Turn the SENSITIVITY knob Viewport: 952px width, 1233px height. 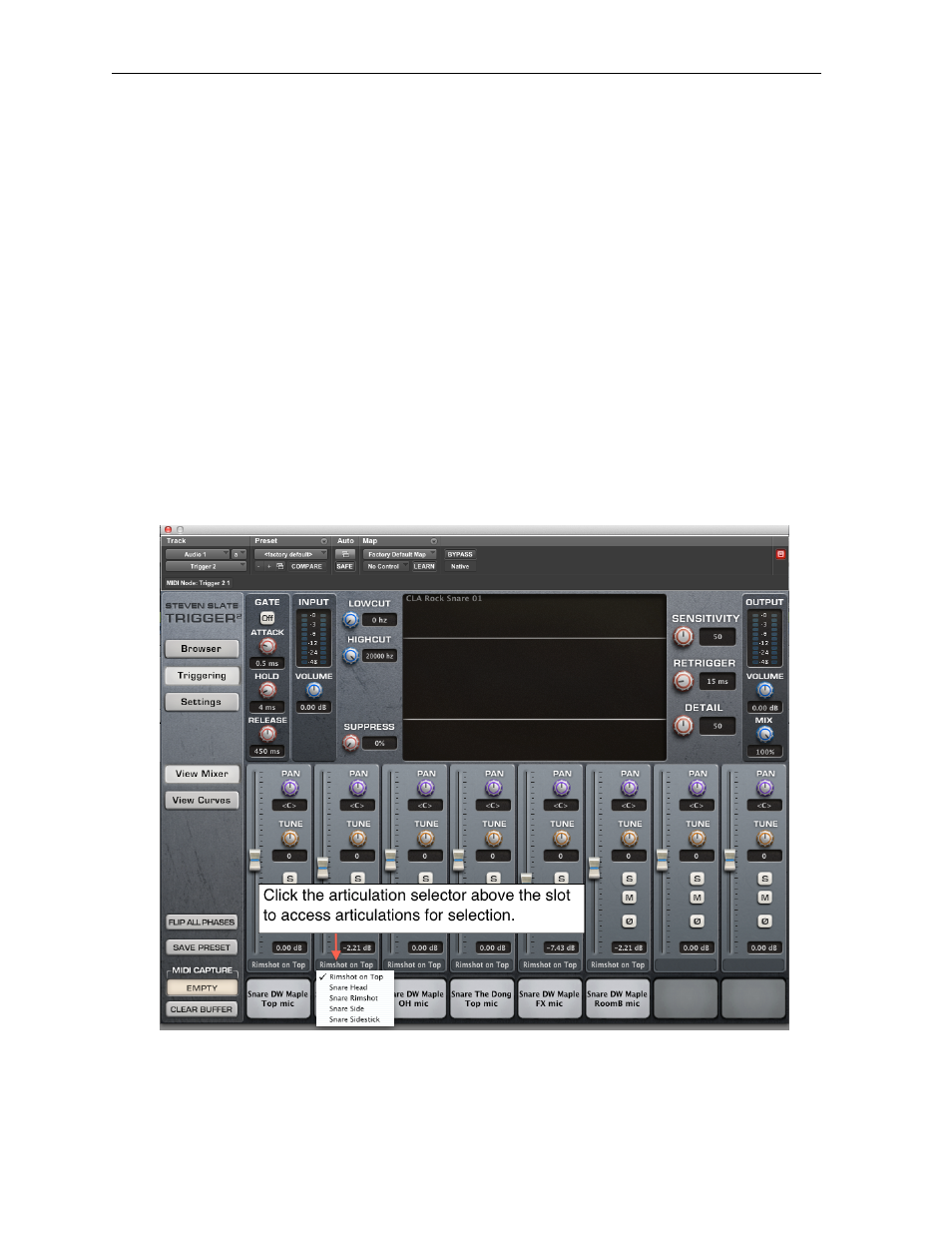pos(684,636)
